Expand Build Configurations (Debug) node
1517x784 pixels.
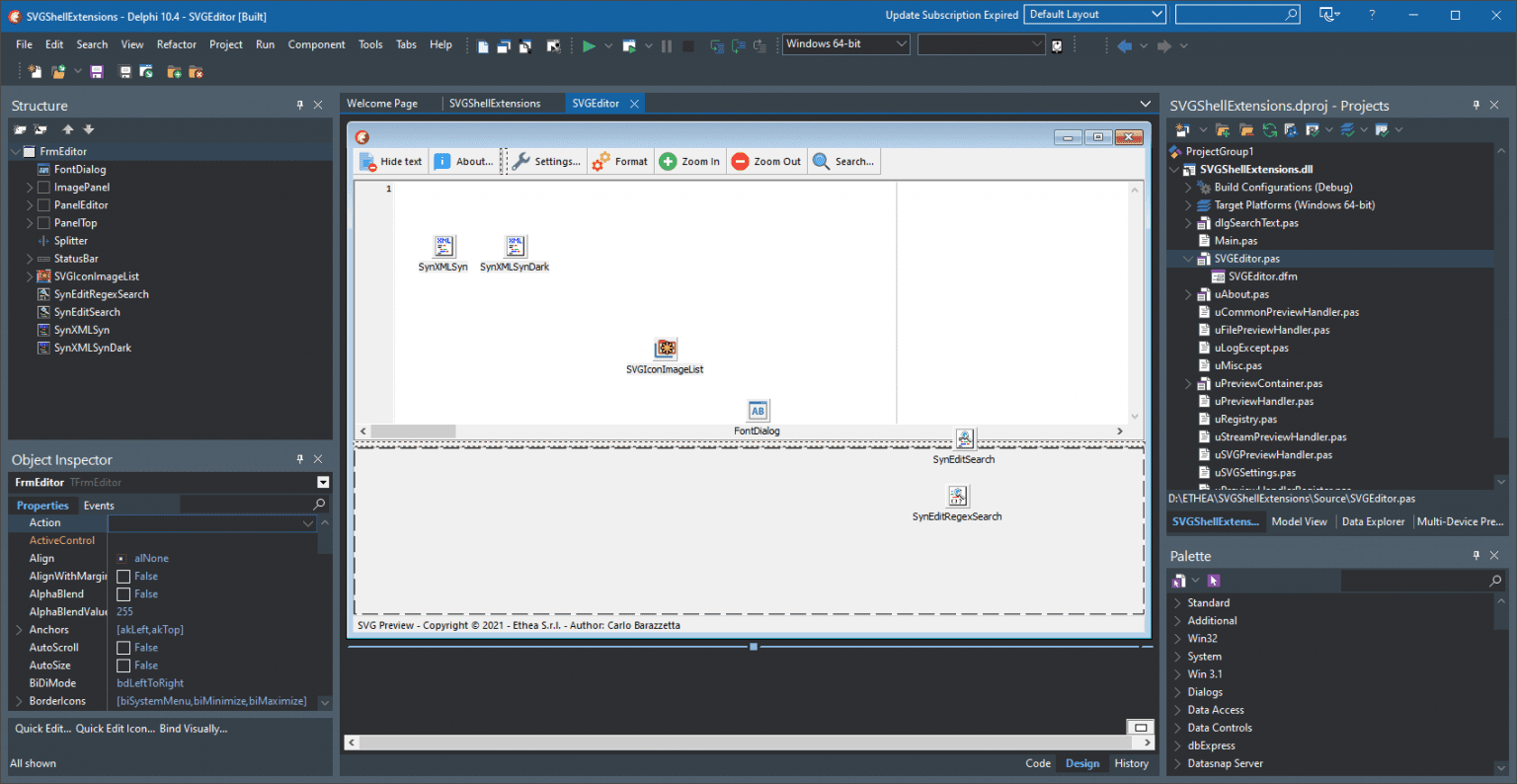1188,188
